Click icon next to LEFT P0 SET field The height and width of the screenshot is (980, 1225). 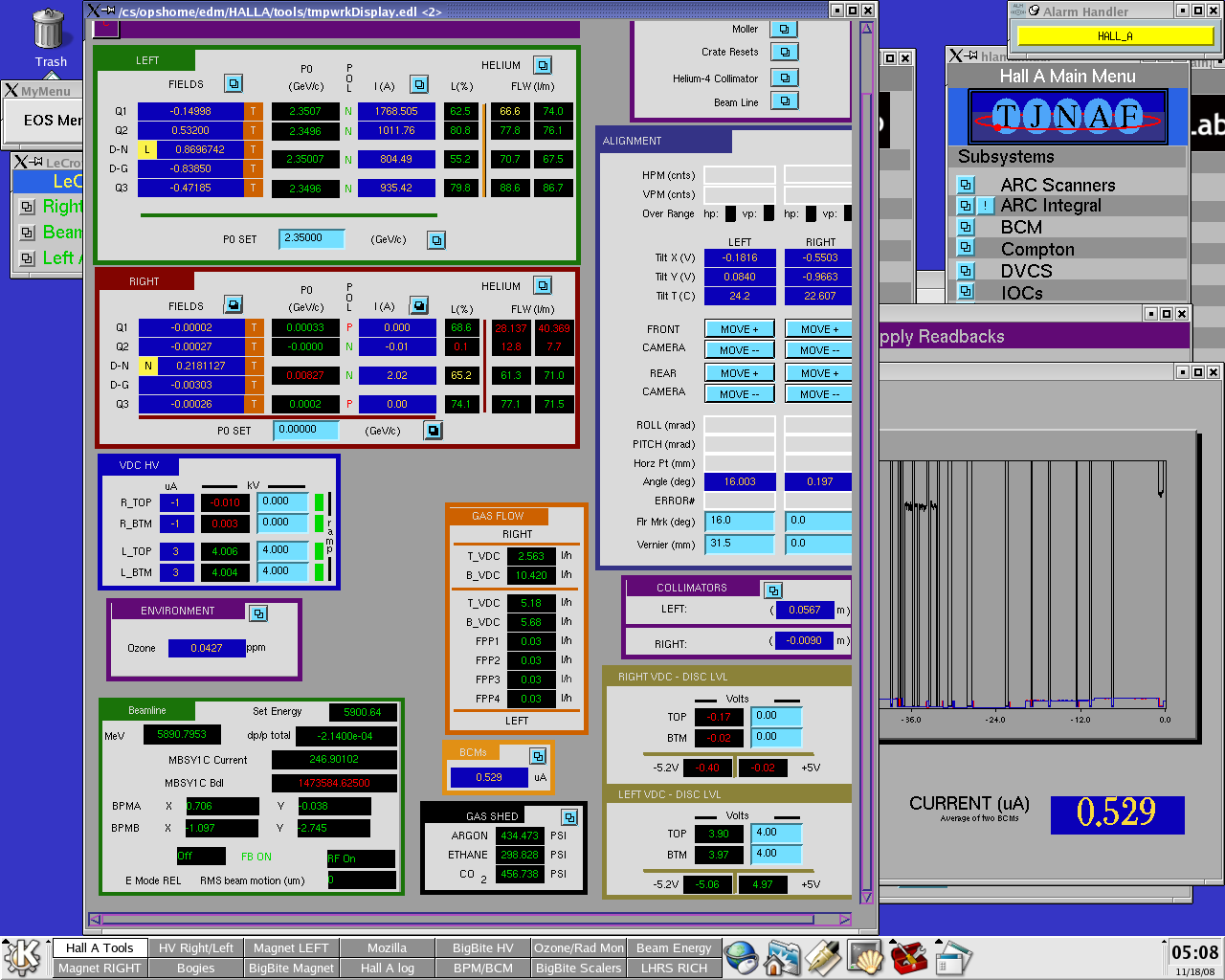pos(436,240)
